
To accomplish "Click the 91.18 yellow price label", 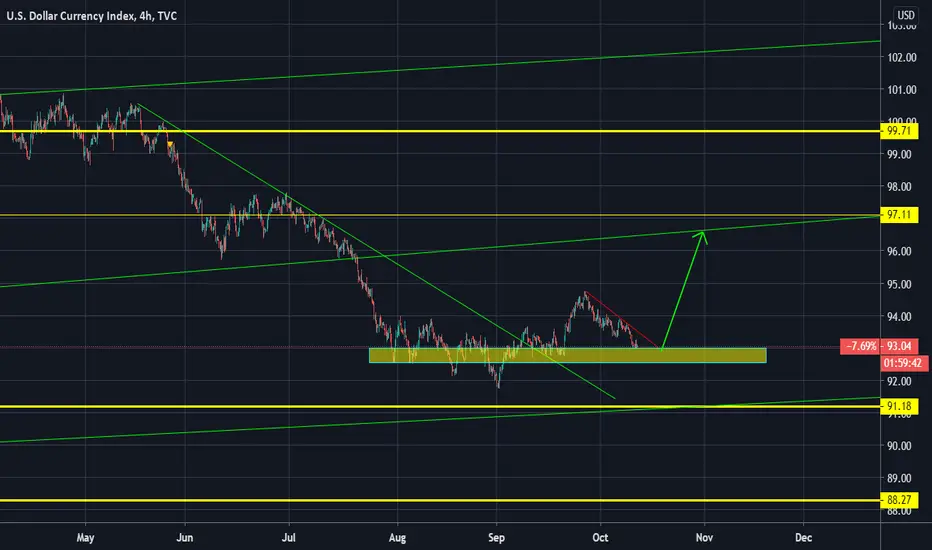I will 899,407.
